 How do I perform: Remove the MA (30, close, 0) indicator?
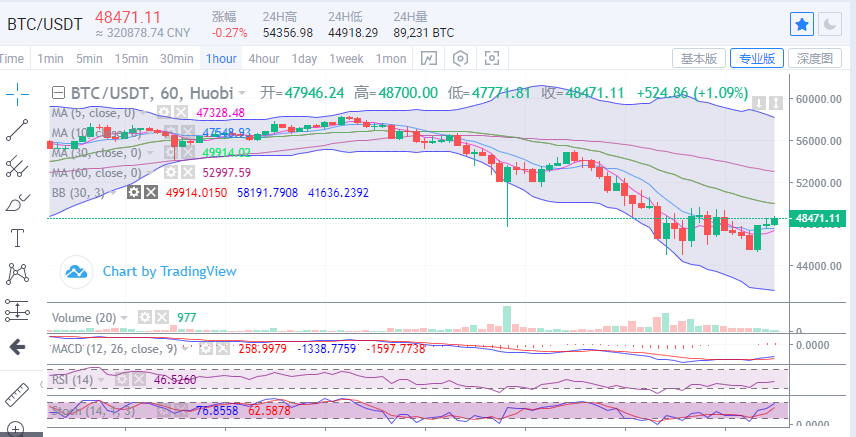pyautogui.click(x=188, y=153)
